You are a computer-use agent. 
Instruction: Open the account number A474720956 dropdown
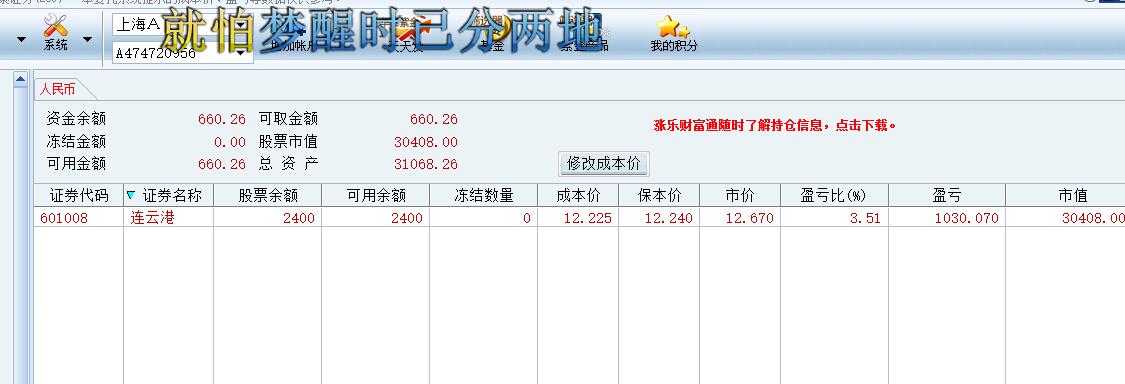pos(183,52)
